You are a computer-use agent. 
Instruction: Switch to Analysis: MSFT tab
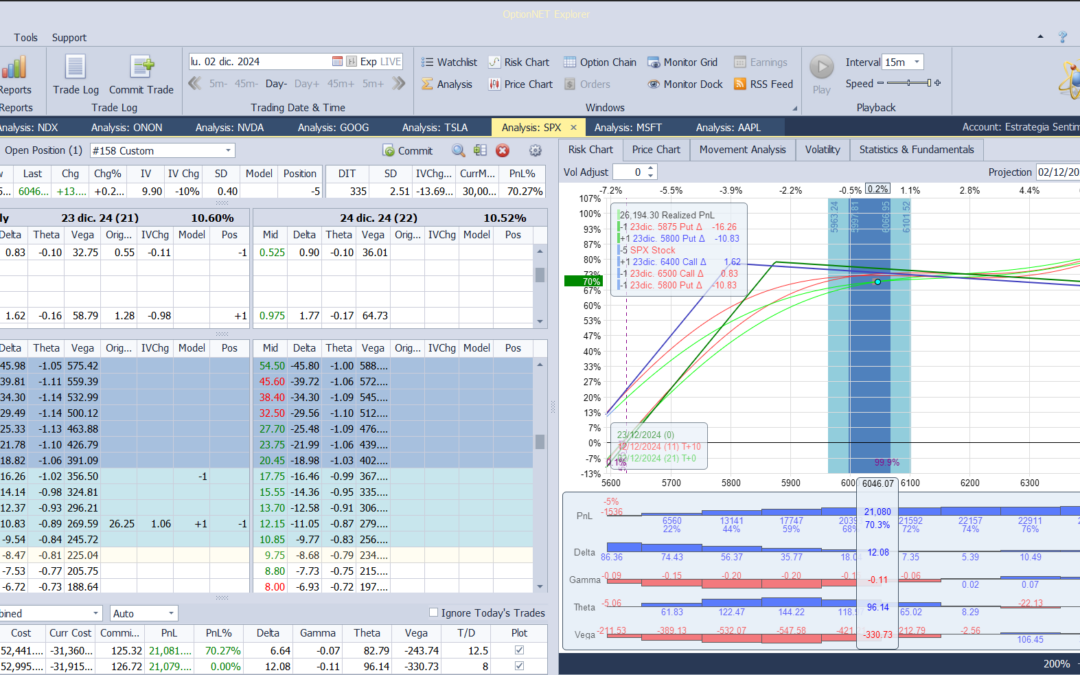pos(627,127)
